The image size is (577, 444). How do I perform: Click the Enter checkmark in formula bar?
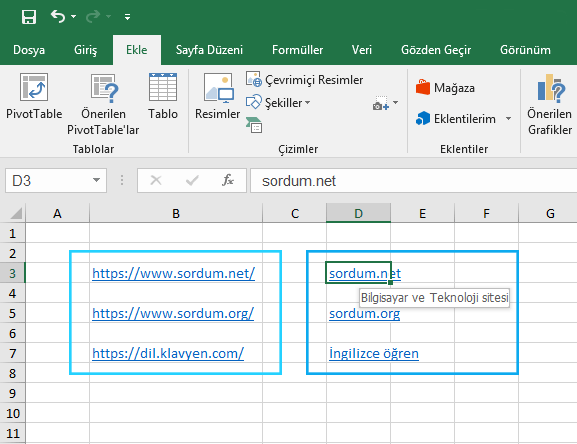coord(192,180)
